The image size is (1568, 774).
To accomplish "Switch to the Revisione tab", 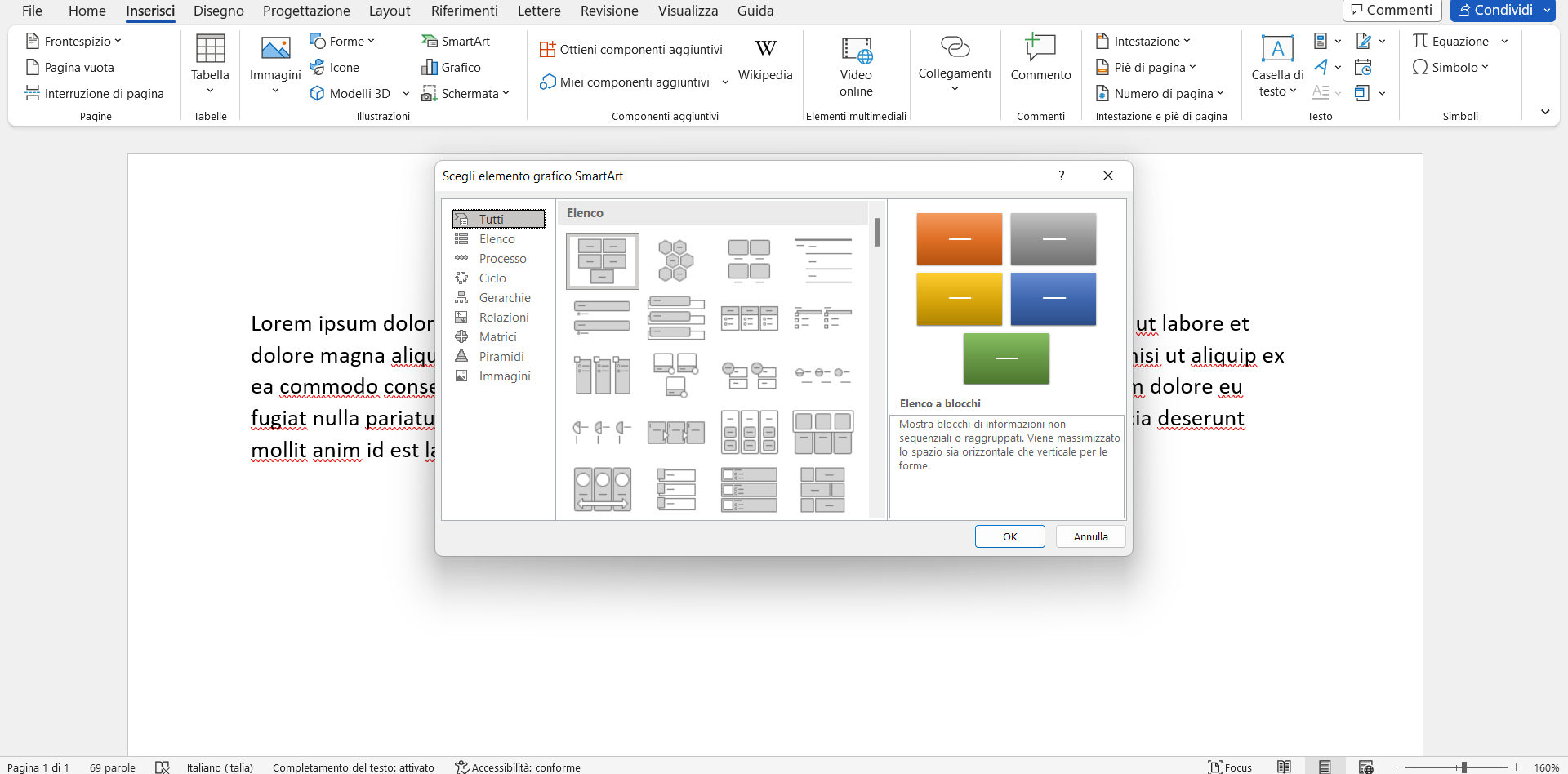I will click(608, 11).
